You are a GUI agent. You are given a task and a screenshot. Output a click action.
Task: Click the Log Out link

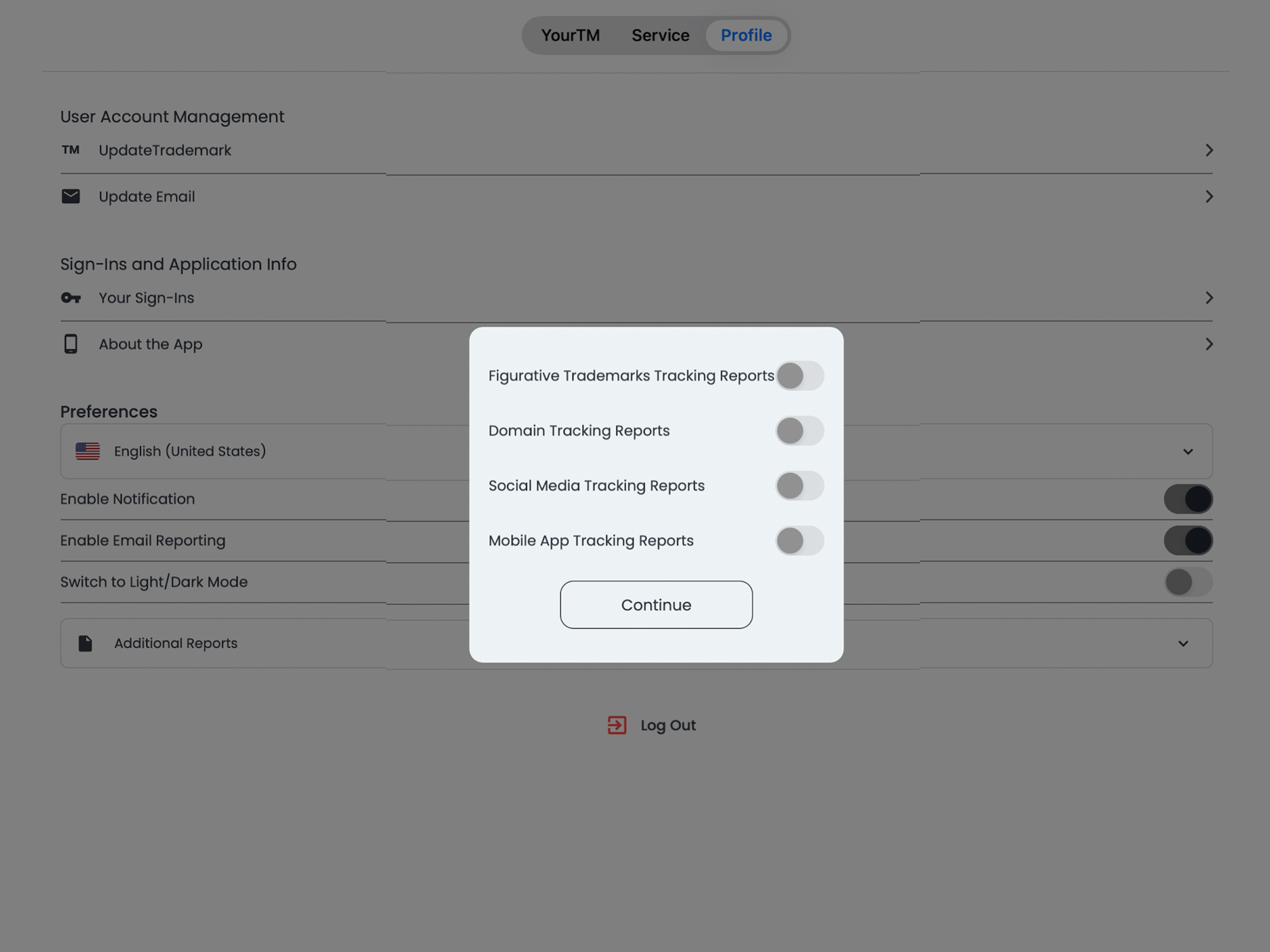coord(668,726)
